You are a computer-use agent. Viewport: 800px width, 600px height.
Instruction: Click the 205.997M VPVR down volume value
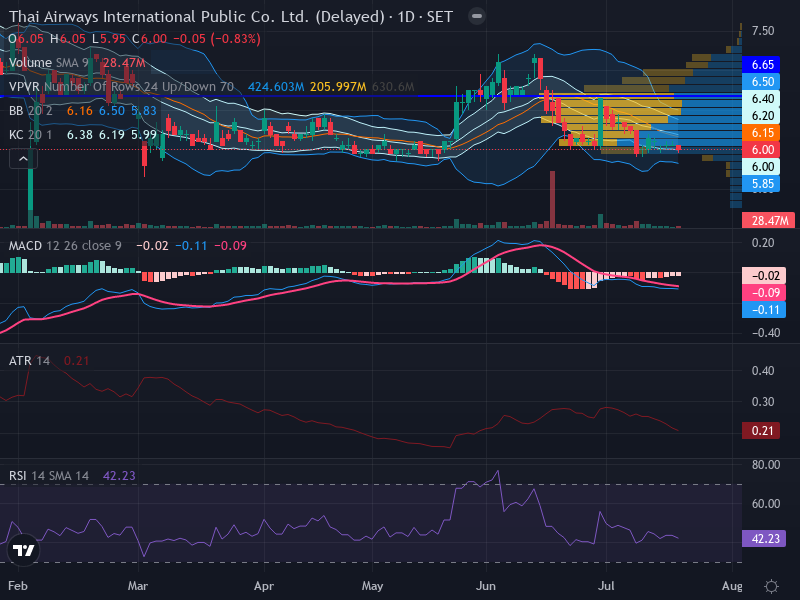tap(338, 87)
